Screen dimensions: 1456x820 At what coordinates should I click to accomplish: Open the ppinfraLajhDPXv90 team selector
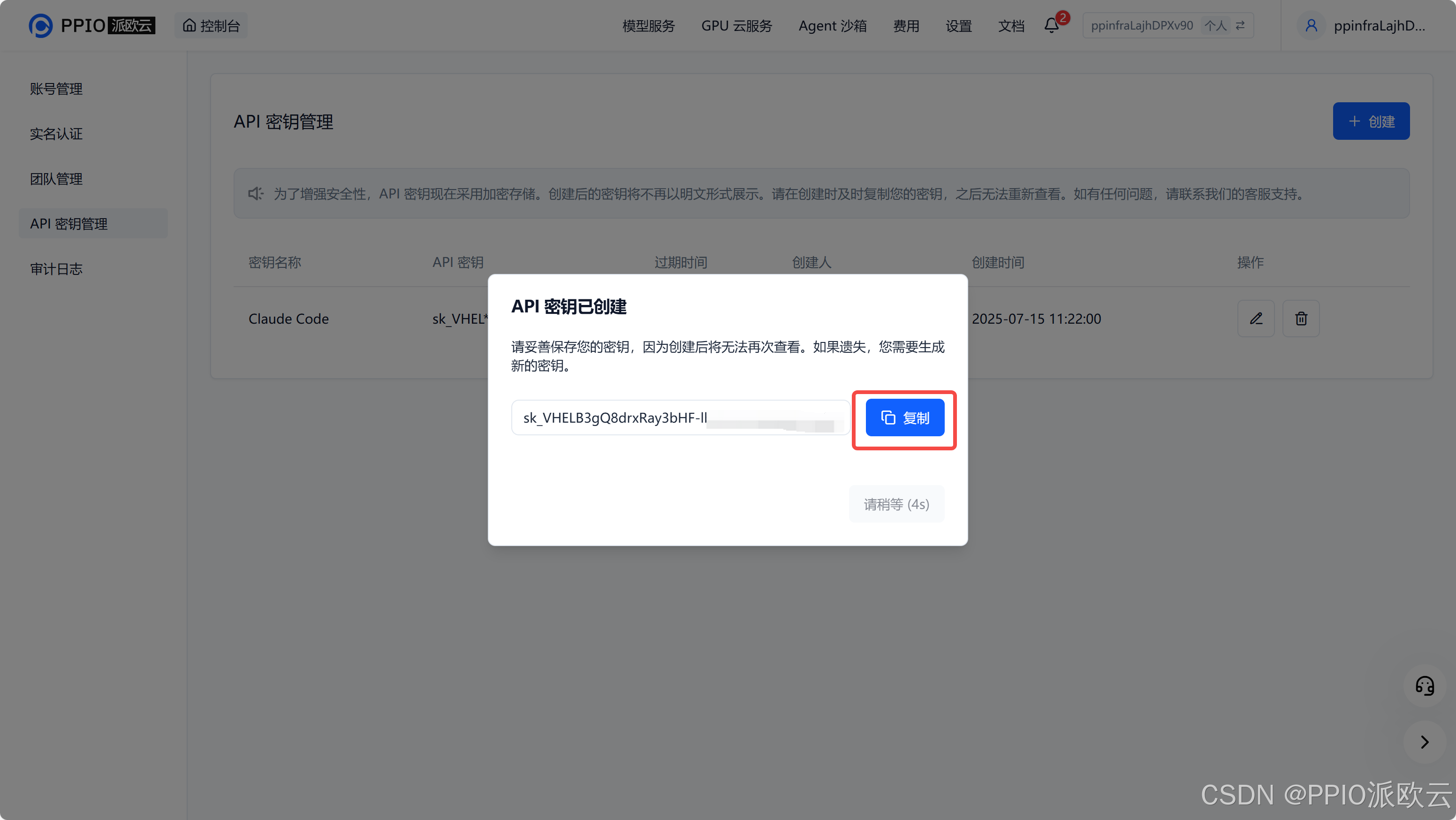[1142, 25]
